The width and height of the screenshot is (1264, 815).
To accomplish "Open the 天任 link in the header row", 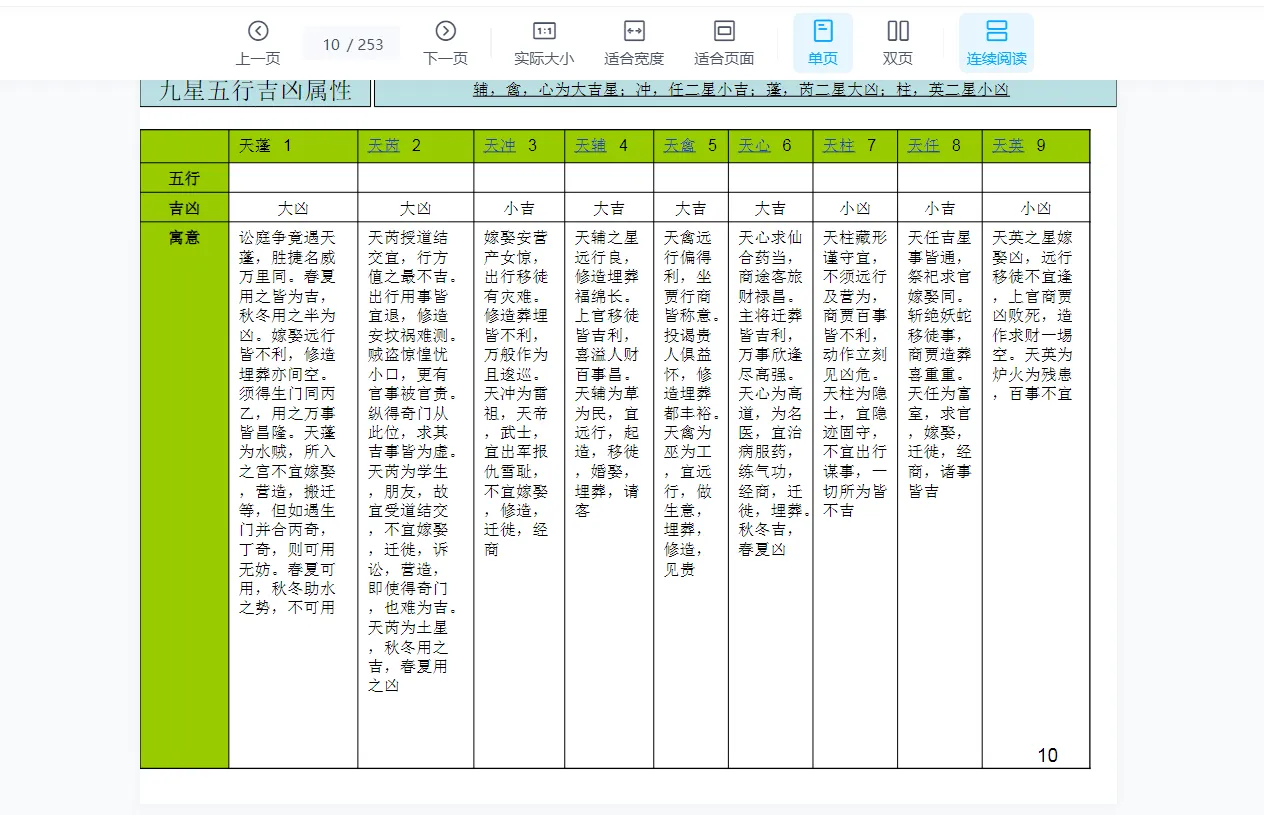I will click(923, 144).
